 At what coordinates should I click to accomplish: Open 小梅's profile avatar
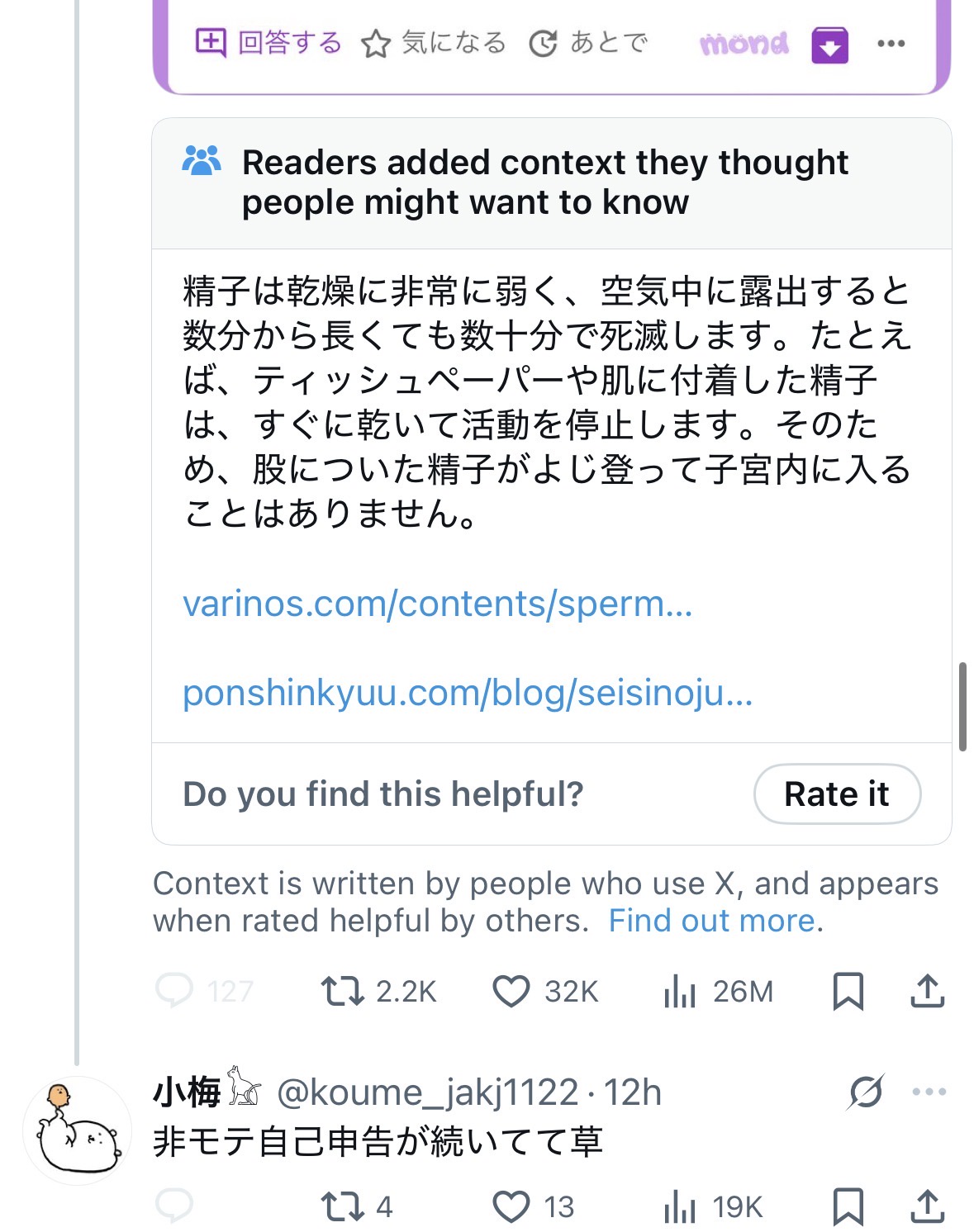pyautogui.click(x=77, y=1130)
